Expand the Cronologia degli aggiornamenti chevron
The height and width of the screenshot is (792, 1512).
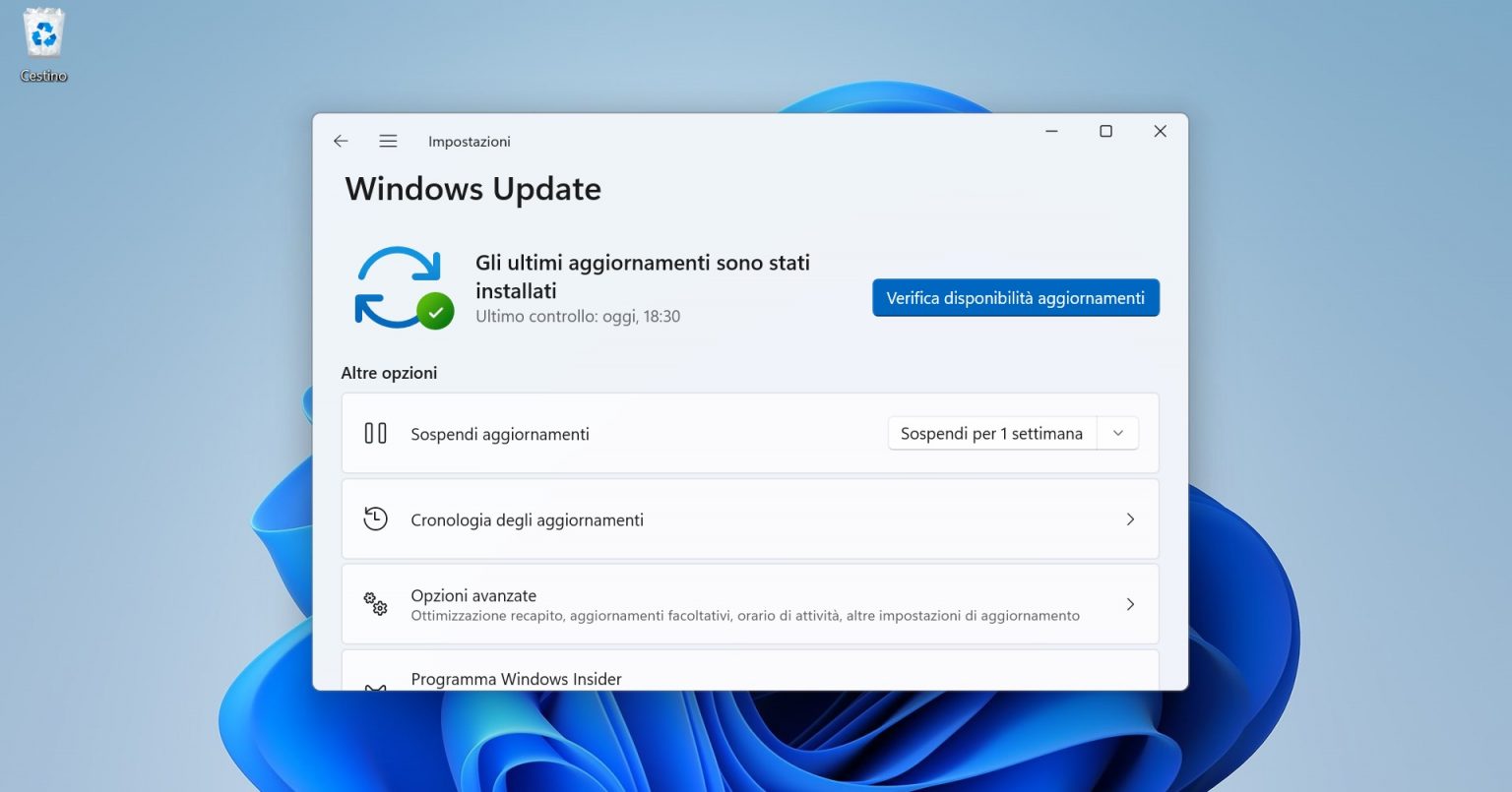pos(1130,518)
